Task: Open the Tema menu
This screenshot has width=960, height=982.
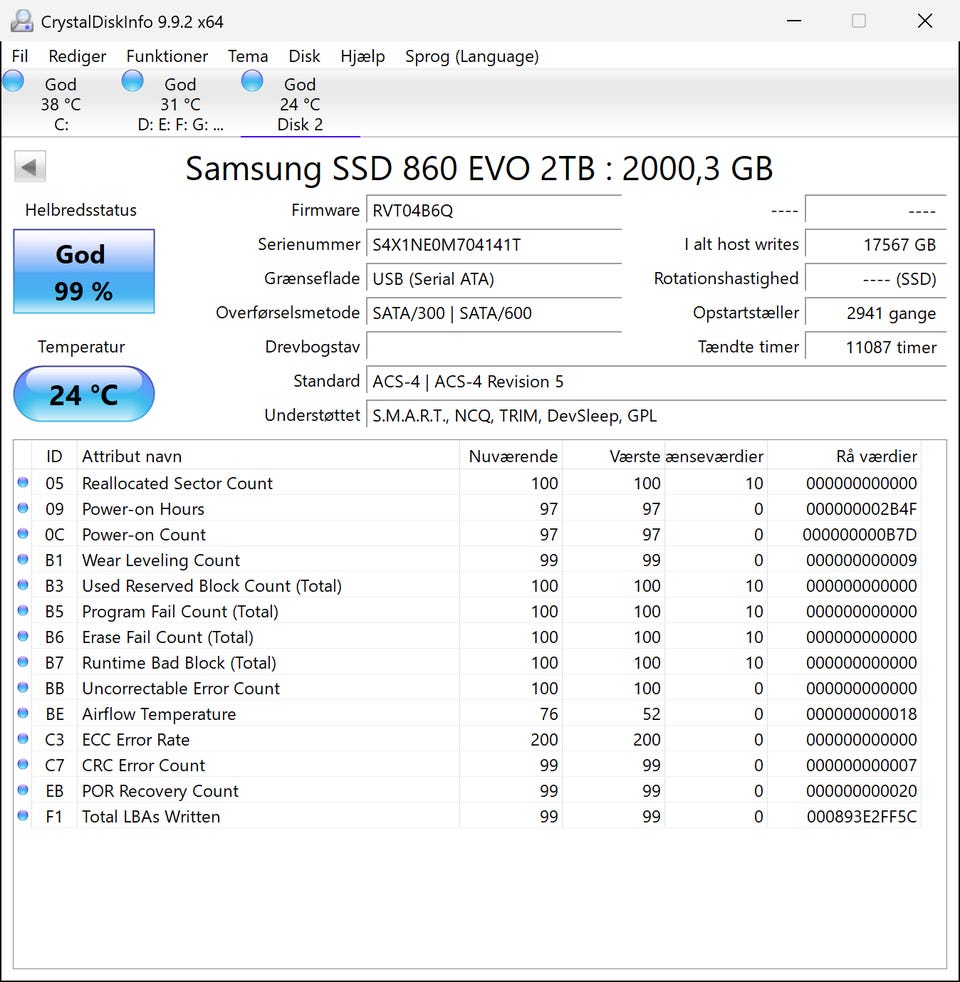Action: coord(248,56)
